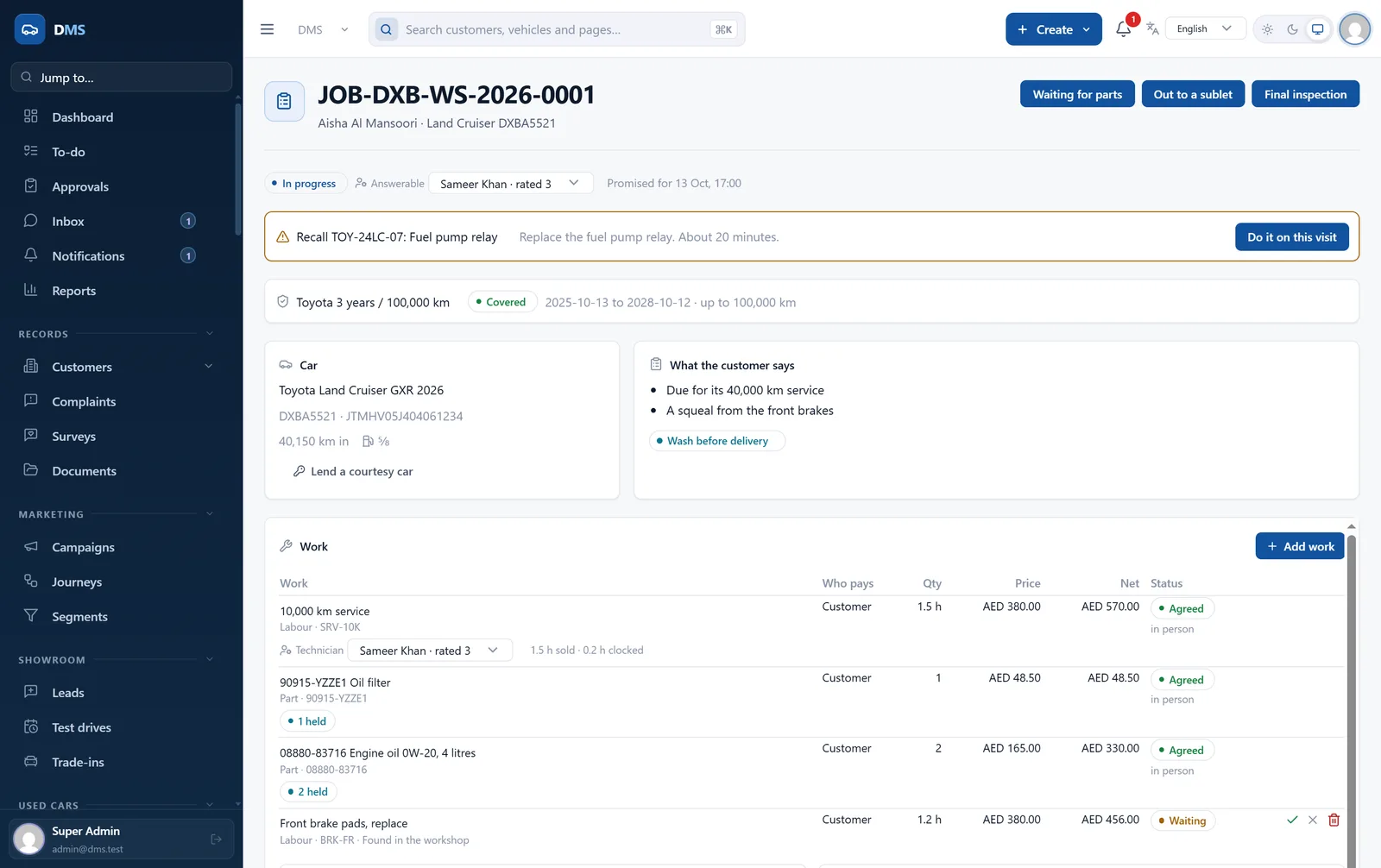Switch to light theme sun icon
The image size is (1381, 868).
point(1267,29)
